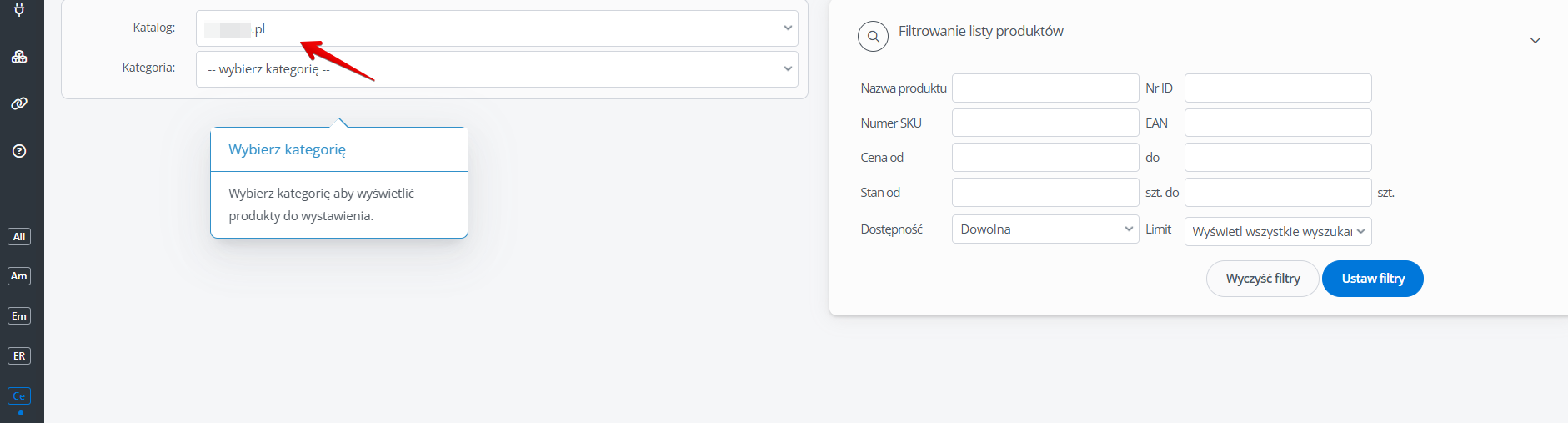Open the help question mark icon
The height and width of the screenshot is (423, 1568).
point(19,151)
